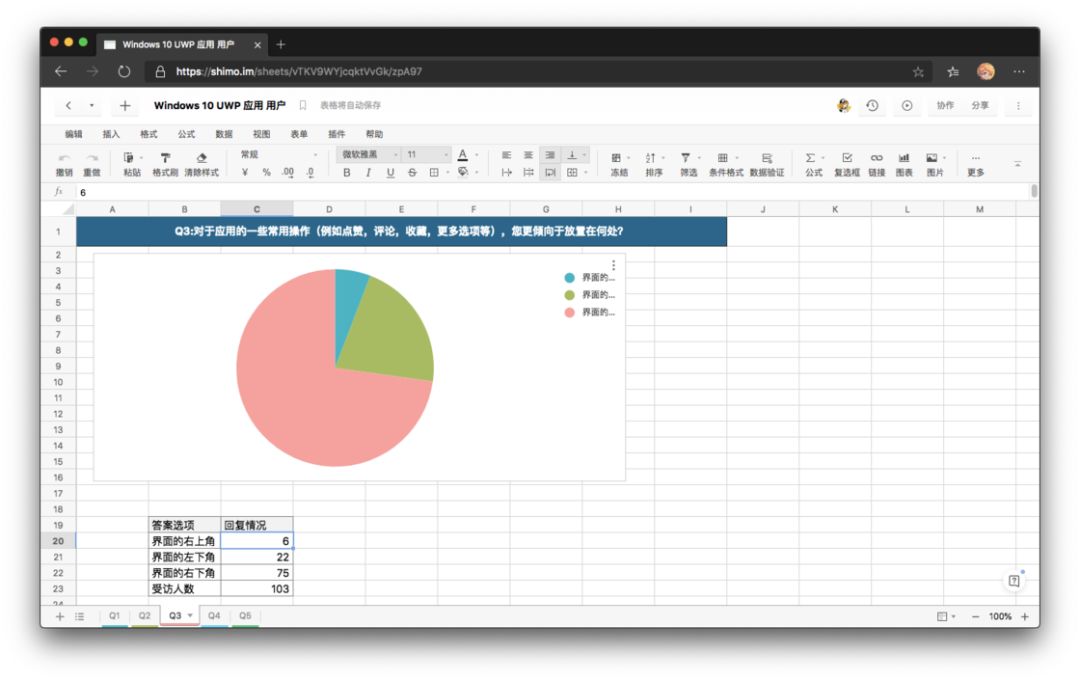Click the merge cells icon
Image resolution: width=1080 pixels, height=681 pixels.
(x=572, y=173)
